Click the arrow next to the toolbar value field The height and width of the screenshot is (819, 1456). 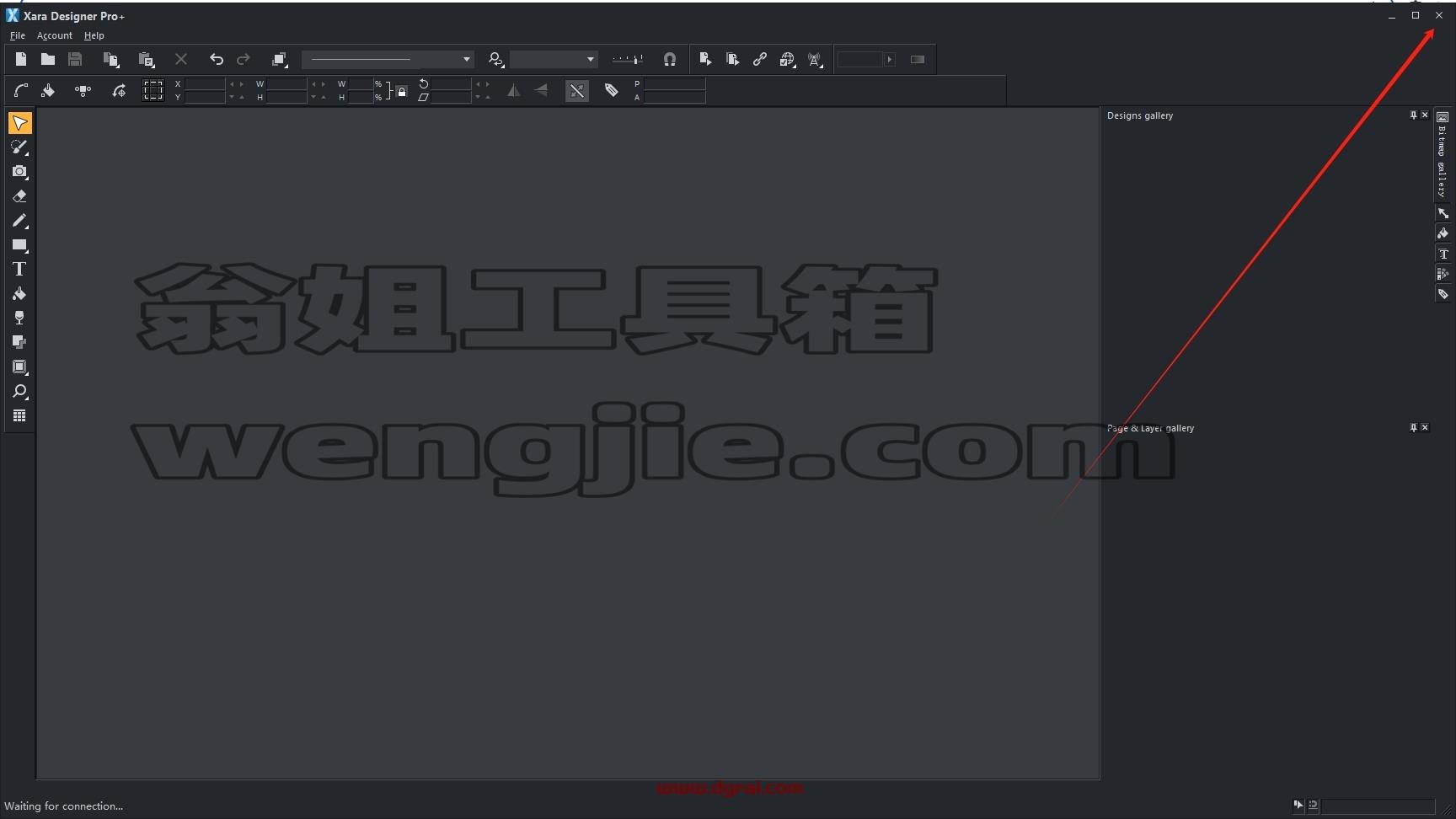890,59
